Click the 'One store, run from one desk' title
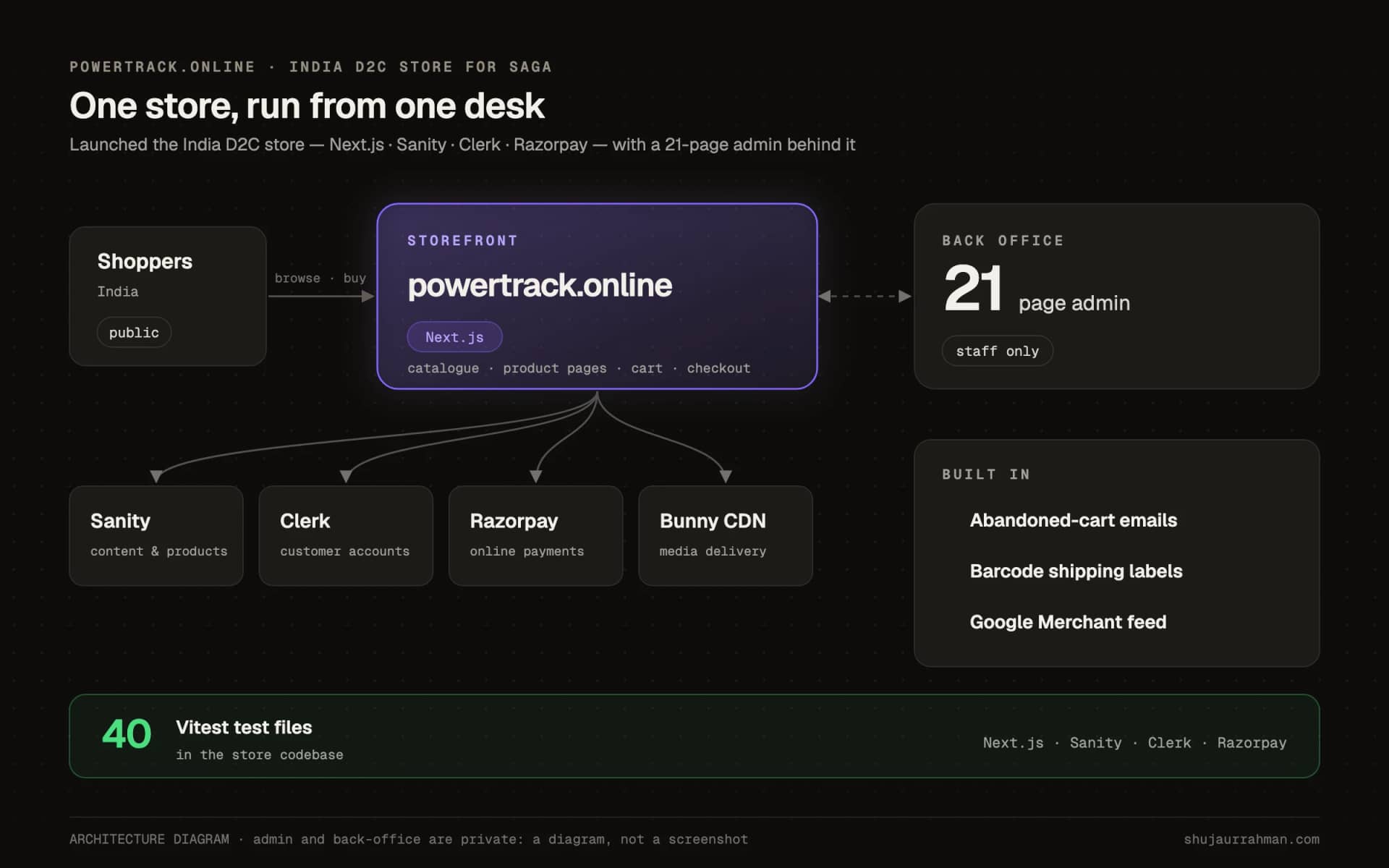 [x=307, y=106]
